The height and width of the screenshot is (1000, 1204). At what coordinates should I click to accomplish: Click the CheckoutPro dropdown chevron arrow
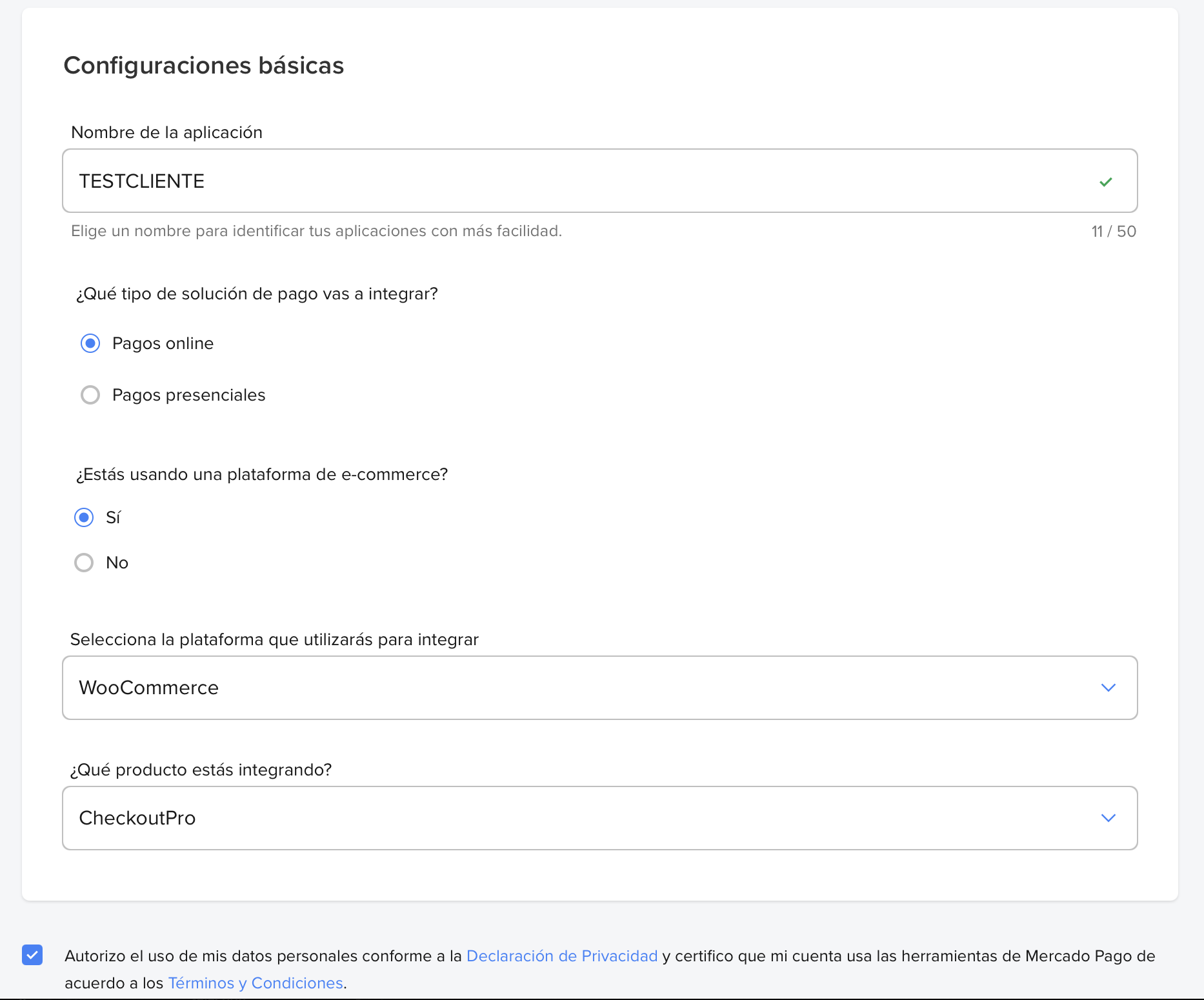point(1108,818)
